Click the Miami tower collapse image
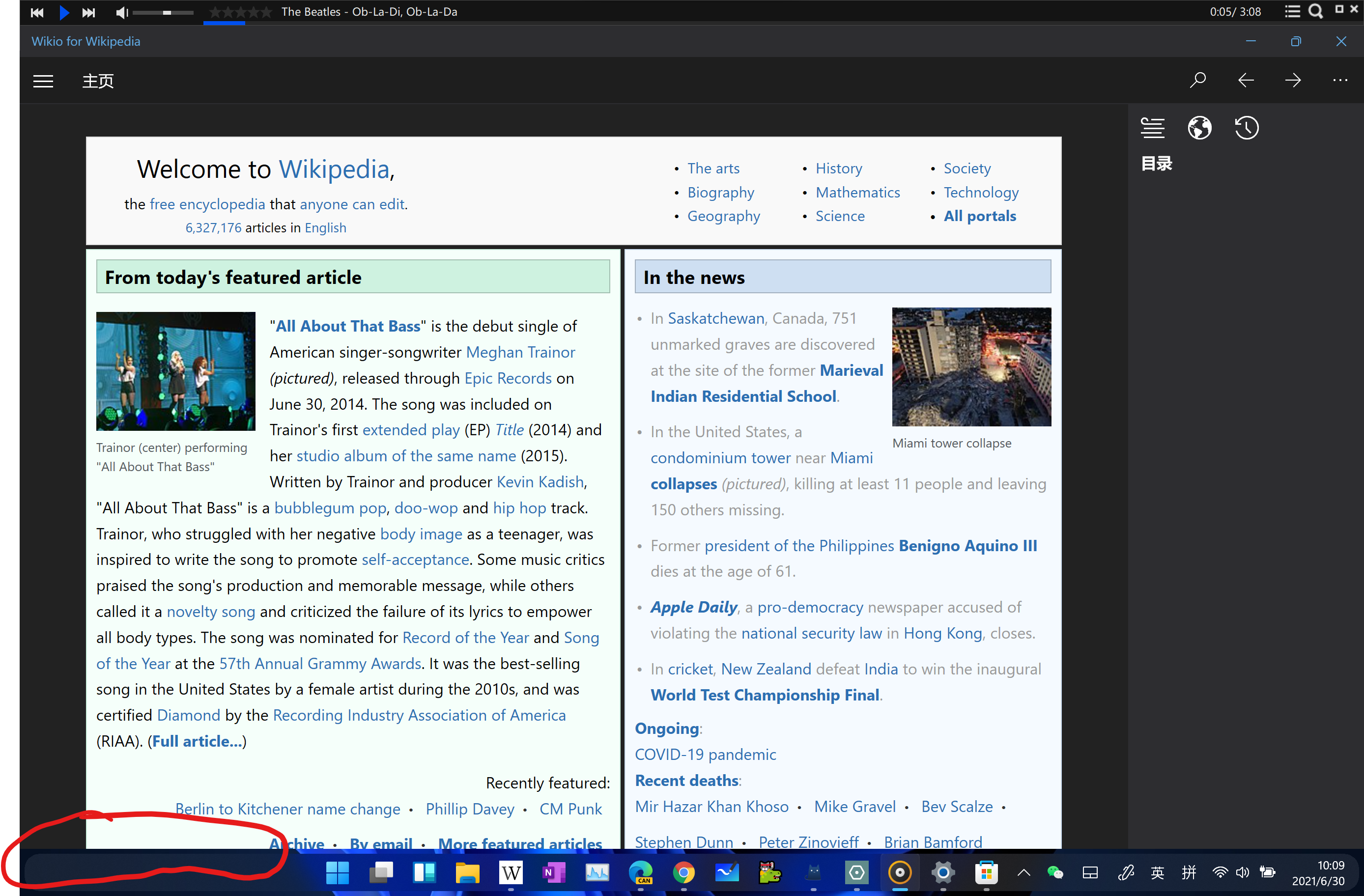The width and height of the screenshot is (1364, 896). coord(971,366)
